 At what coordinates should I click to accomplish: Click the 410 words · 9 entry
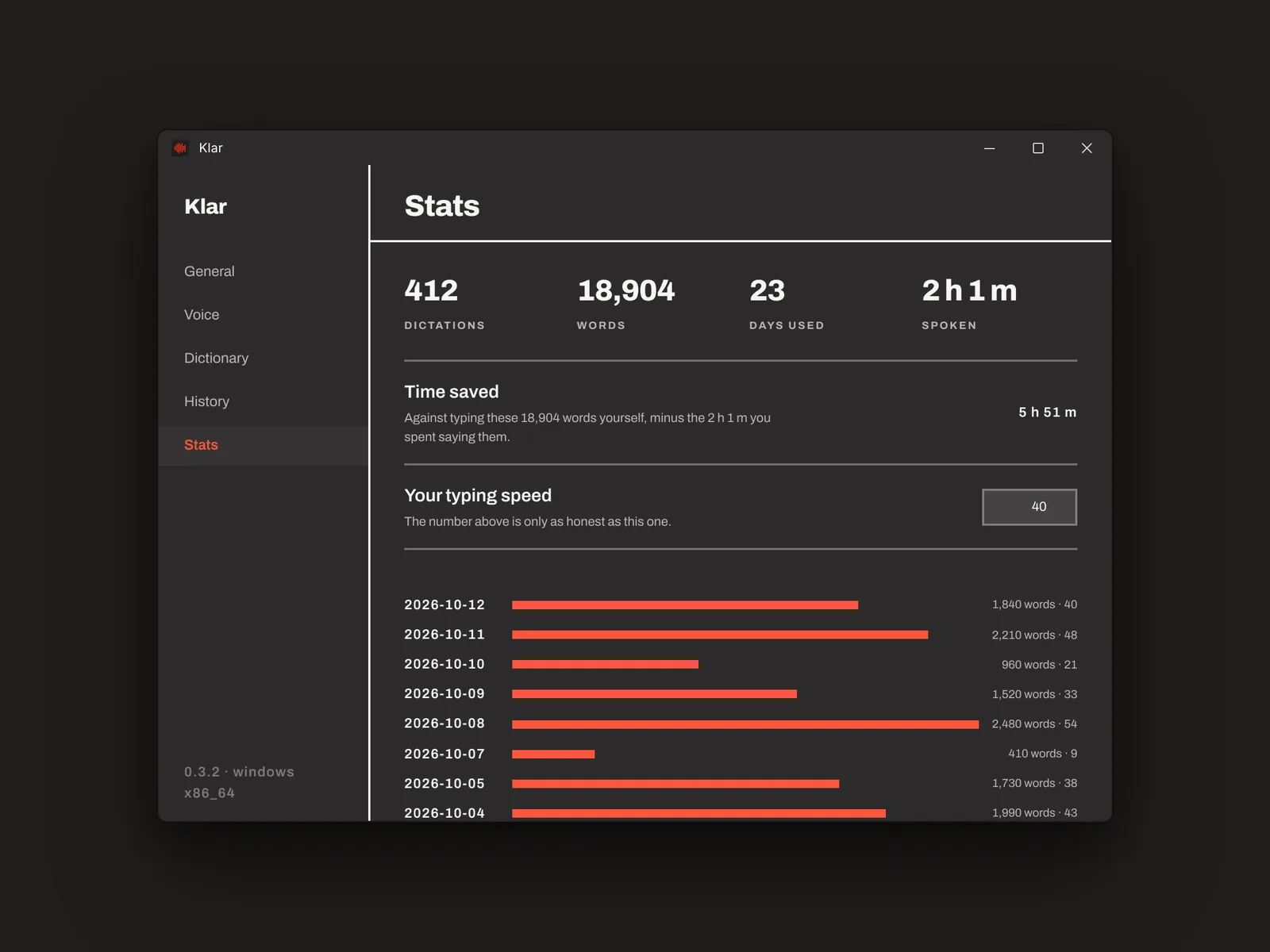tap(1042, 754)
